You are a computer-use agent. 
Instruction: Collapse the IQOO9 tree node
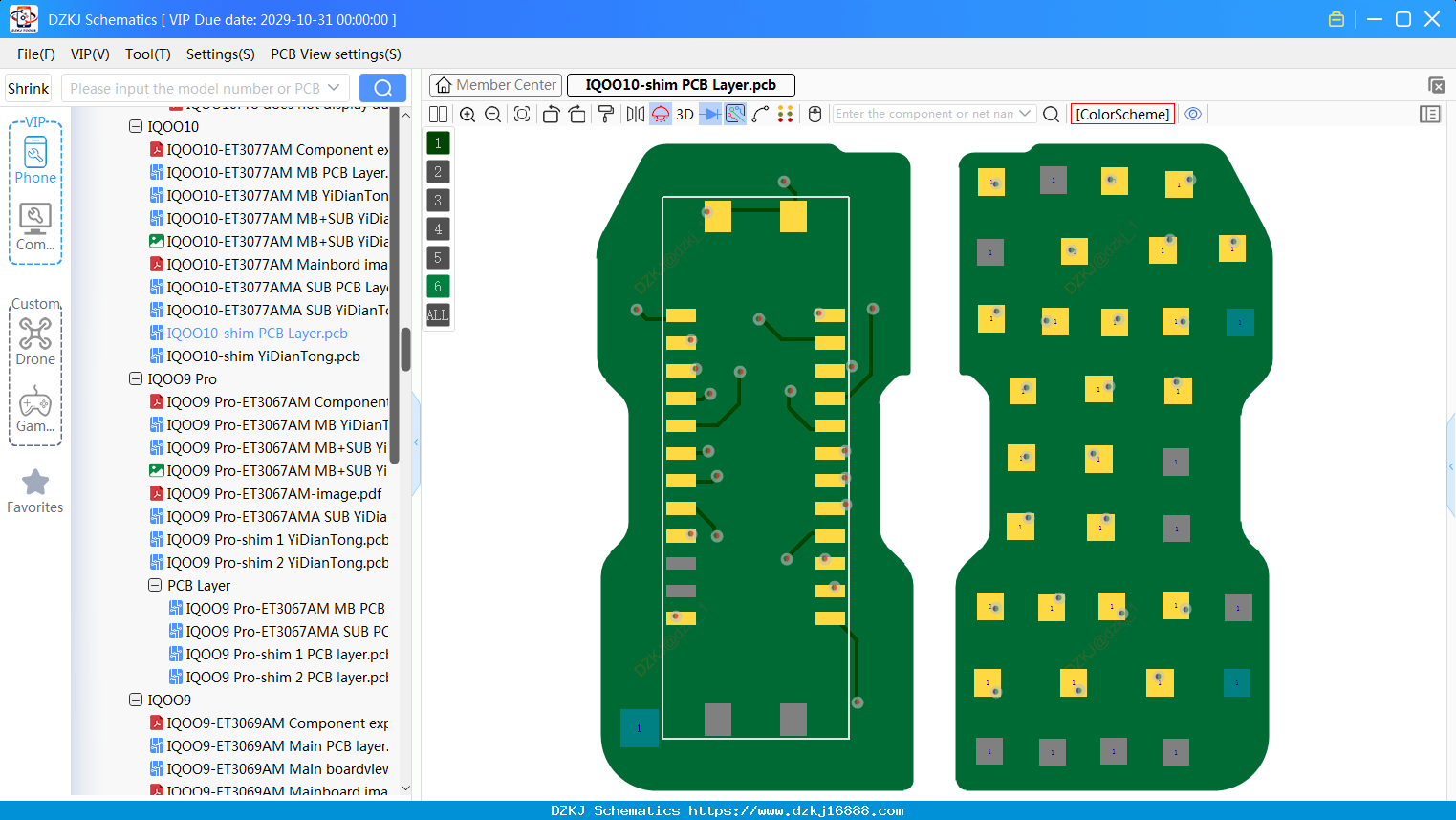pos(136,700)
